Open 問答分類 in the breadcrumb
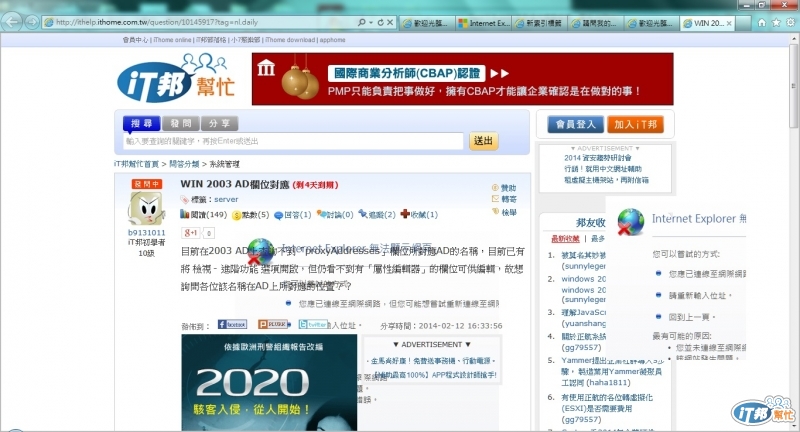Screen dimensions: 800x432 [184, 164]
